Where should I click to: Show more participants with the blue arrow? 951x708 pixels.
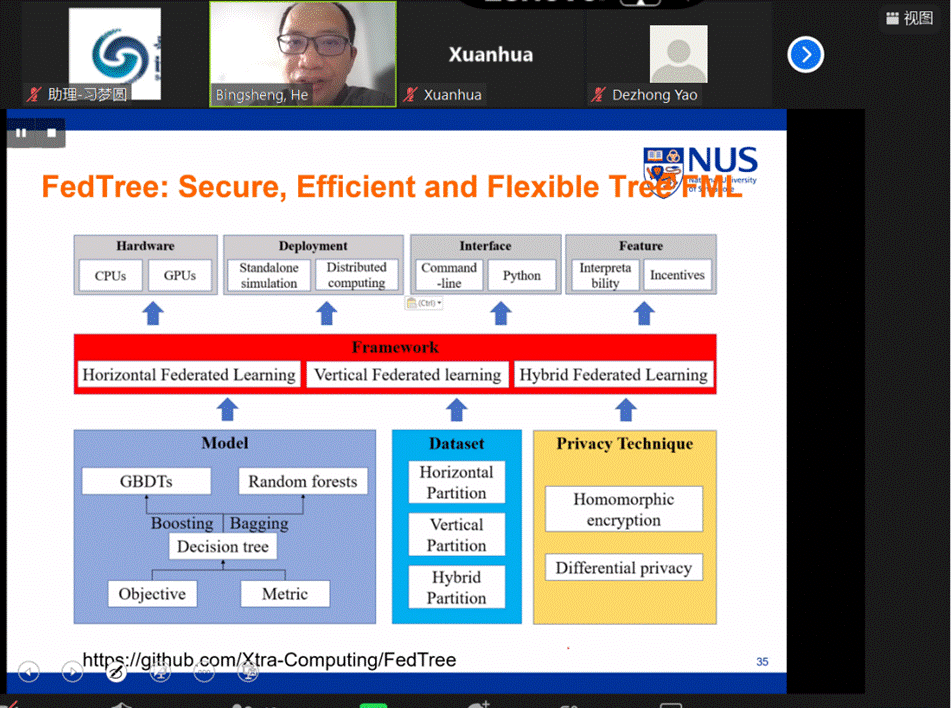tap(805, 54)
